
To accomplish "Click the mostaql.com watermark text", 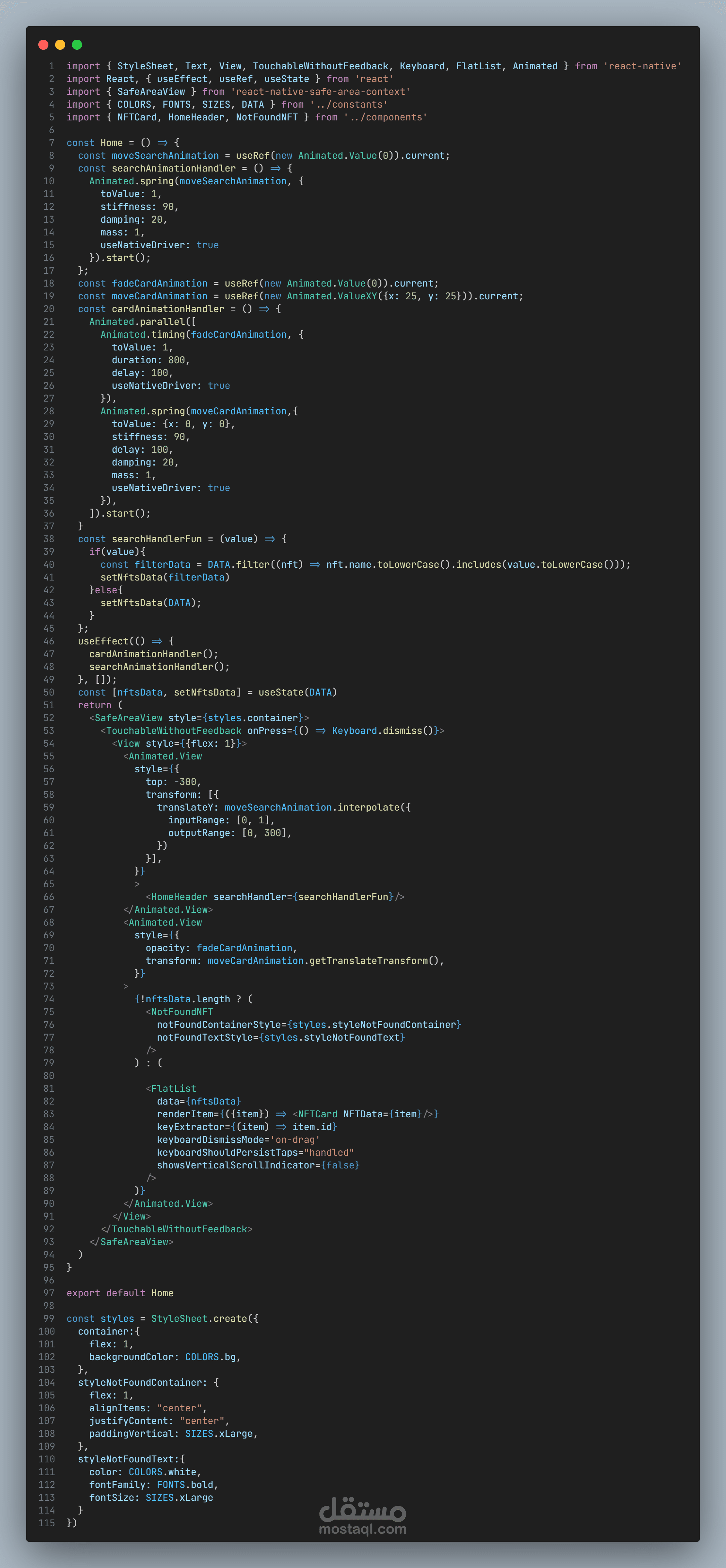I will (x=362, y=1528).
